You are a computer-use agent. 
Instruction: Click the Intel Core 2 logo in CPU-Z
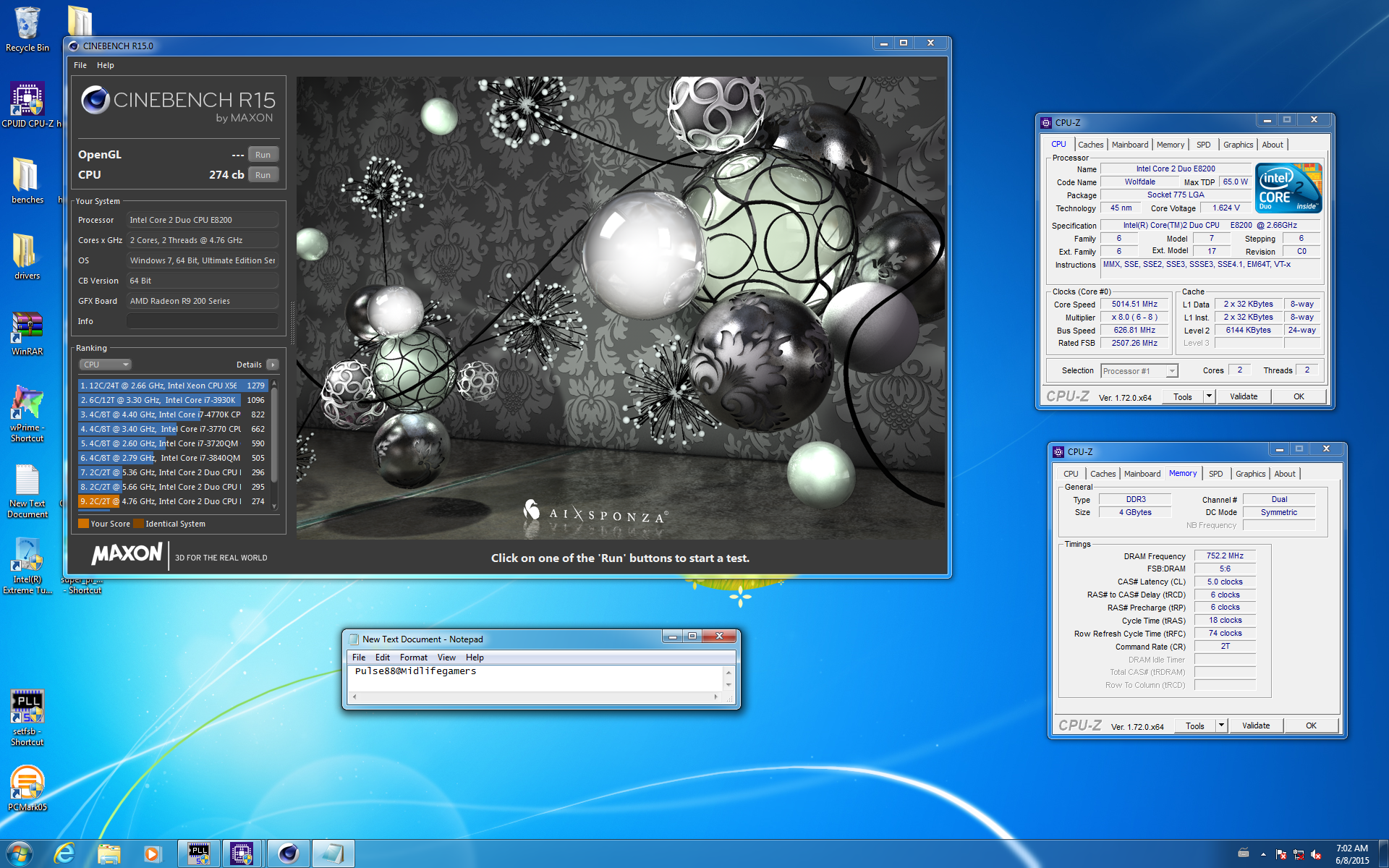pos(1290,187)
